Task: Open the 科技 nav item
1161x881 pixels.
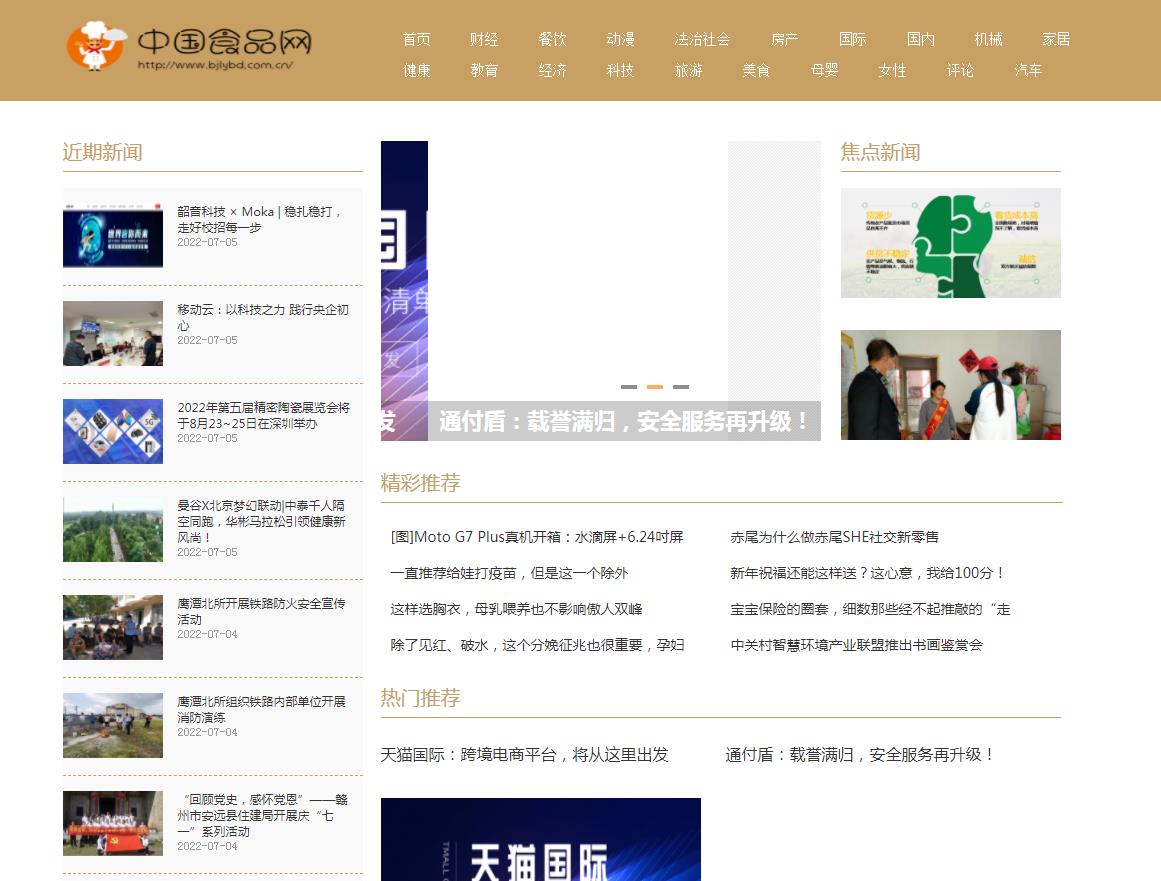Action: pos(620,70)
